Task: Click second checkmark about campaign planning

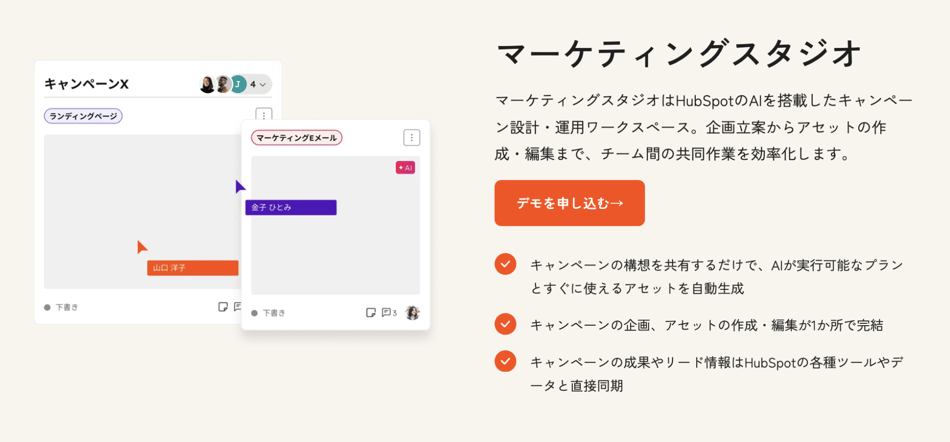Action: (505, 324)
